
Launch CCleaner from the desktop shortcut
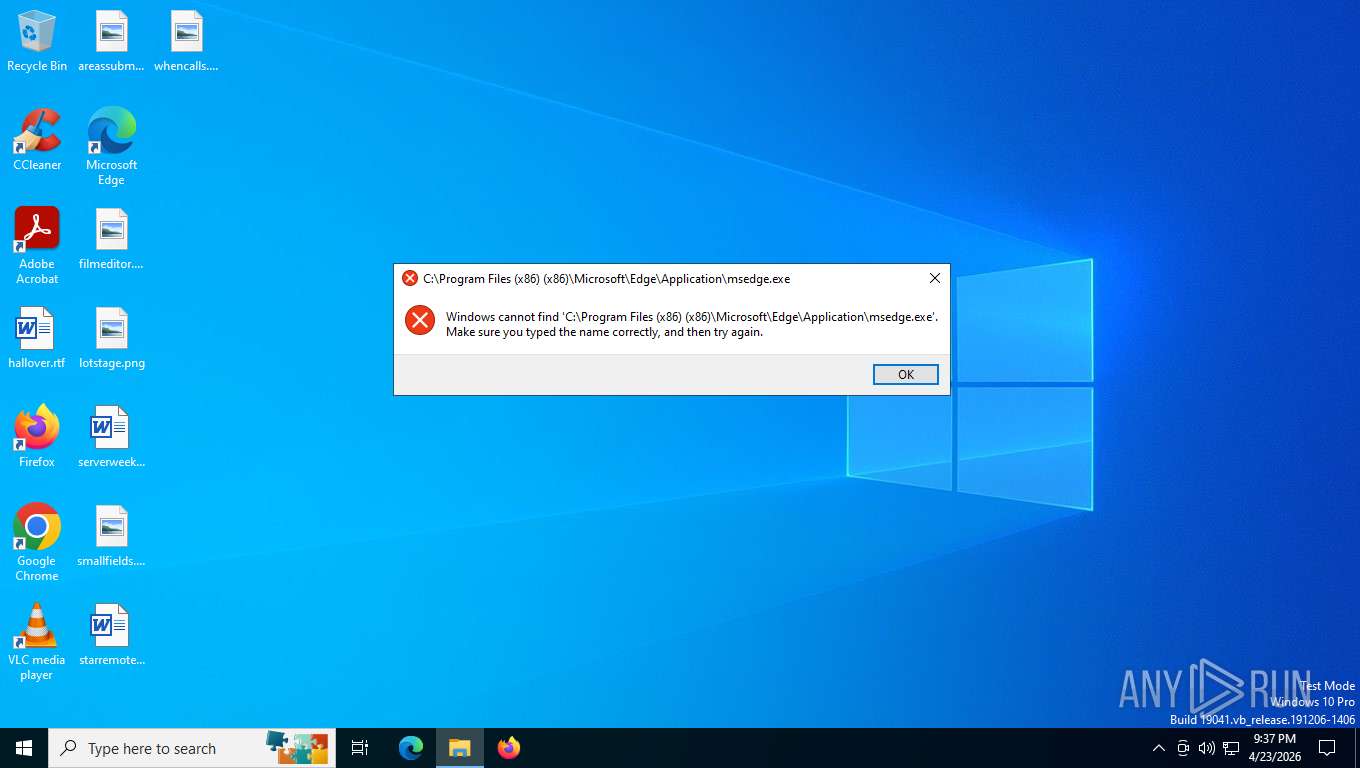click(37, 140)
